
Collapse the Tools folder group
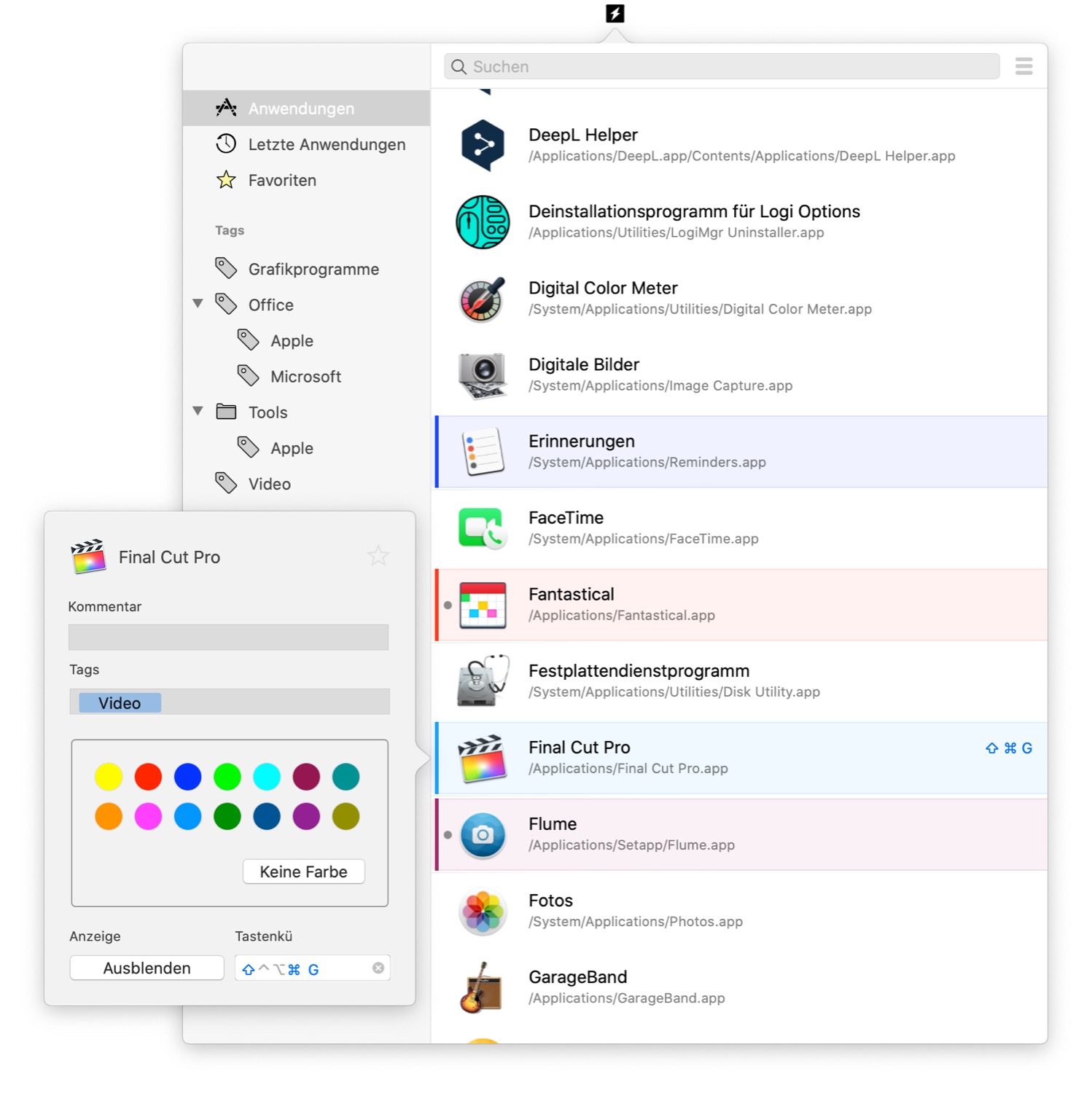[x=198, y=411]
